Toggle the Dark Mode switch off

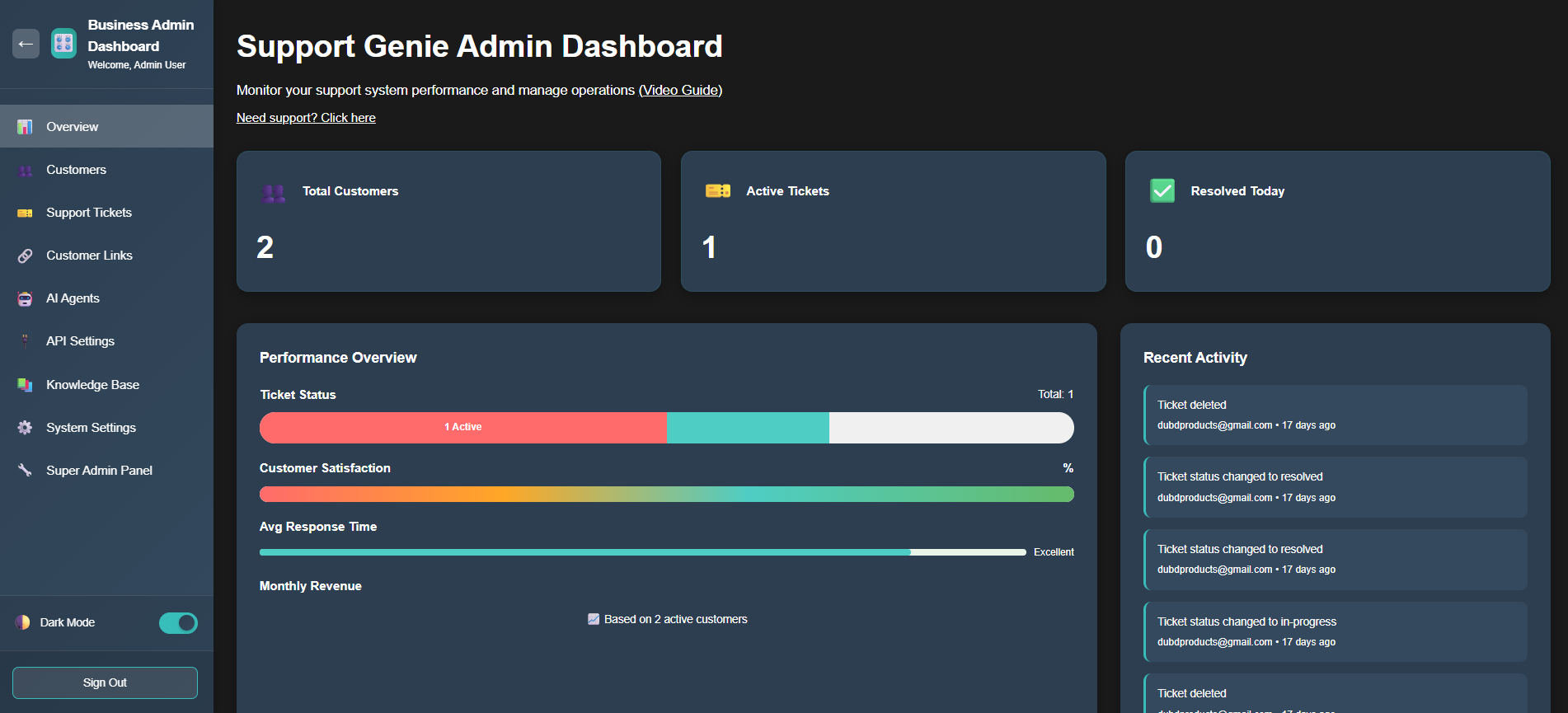point(178,623)
